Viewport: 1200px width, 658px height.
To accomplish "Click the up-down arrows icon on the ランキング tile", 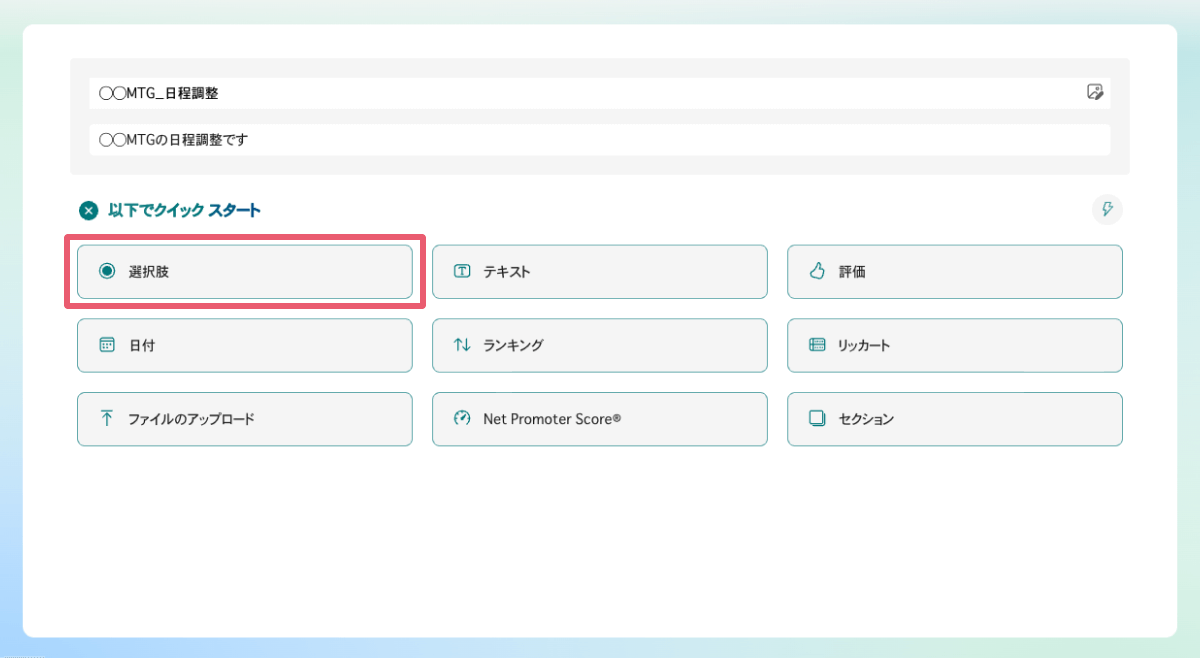I will 461,345.
